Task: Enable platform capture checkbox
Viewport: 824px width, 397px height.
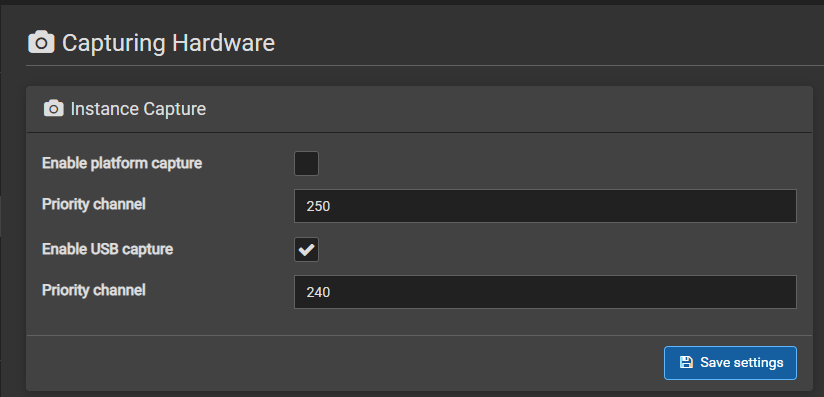Action: pos(306,164)
